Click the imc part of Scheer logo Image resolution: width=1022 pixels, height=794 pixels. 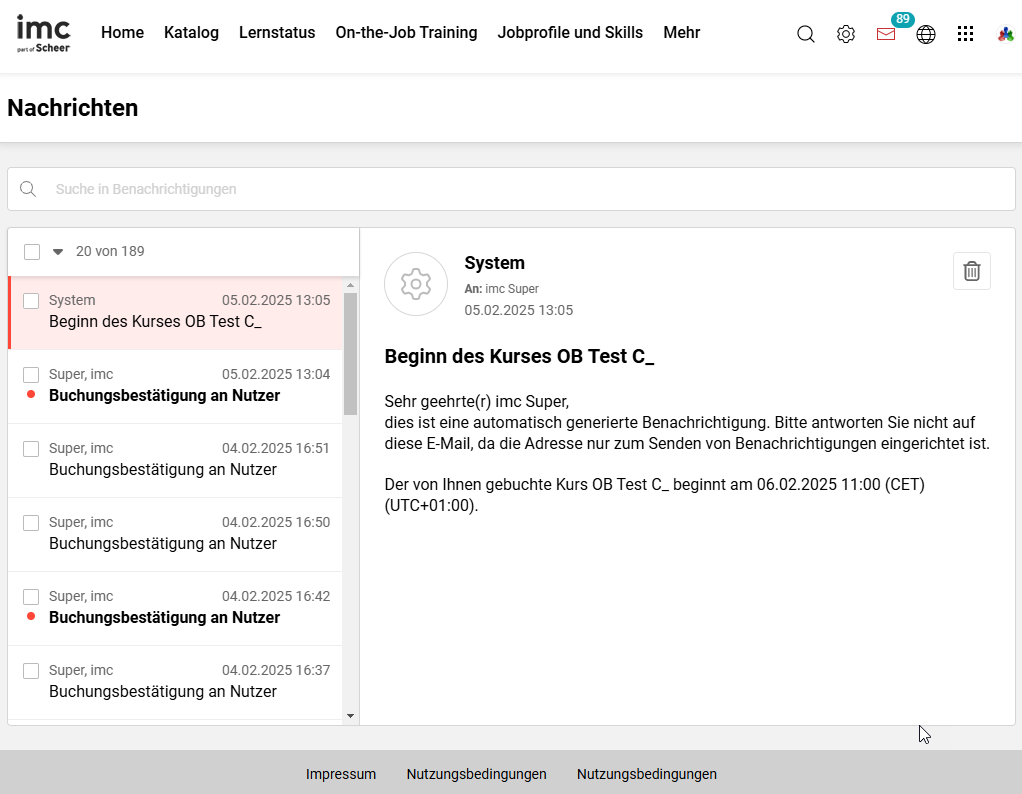pyautogui.click(x=43, y=32)
